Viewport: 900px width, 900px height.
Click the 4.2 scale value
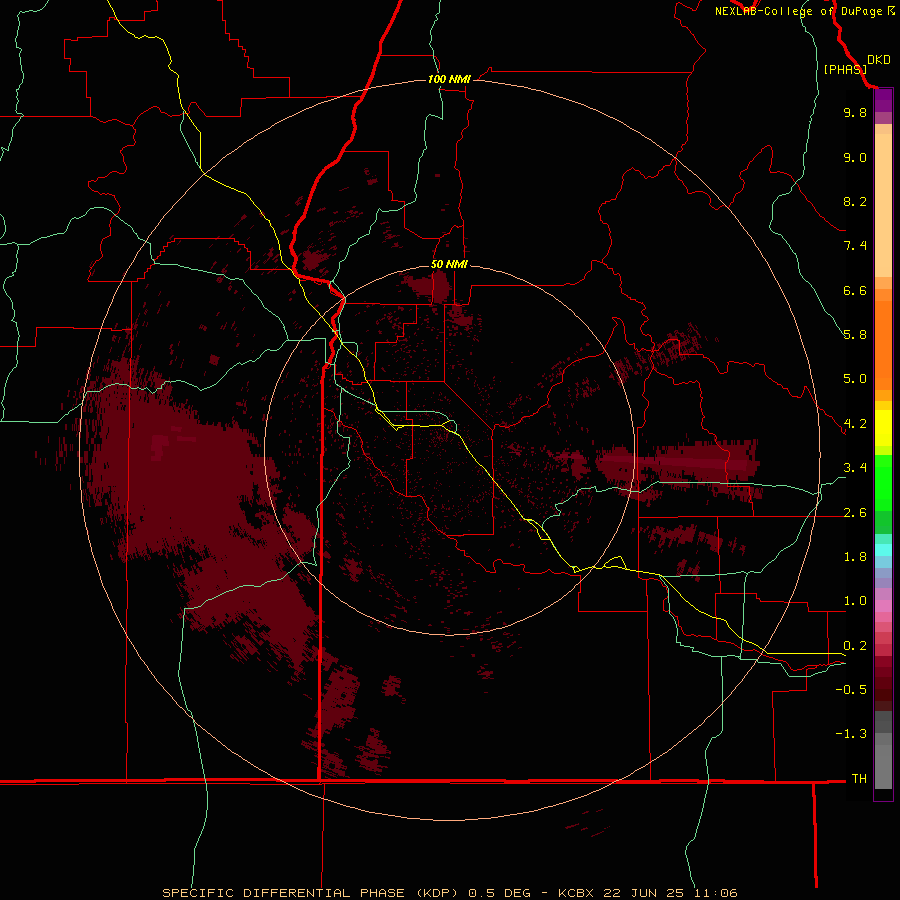(855, 424)
